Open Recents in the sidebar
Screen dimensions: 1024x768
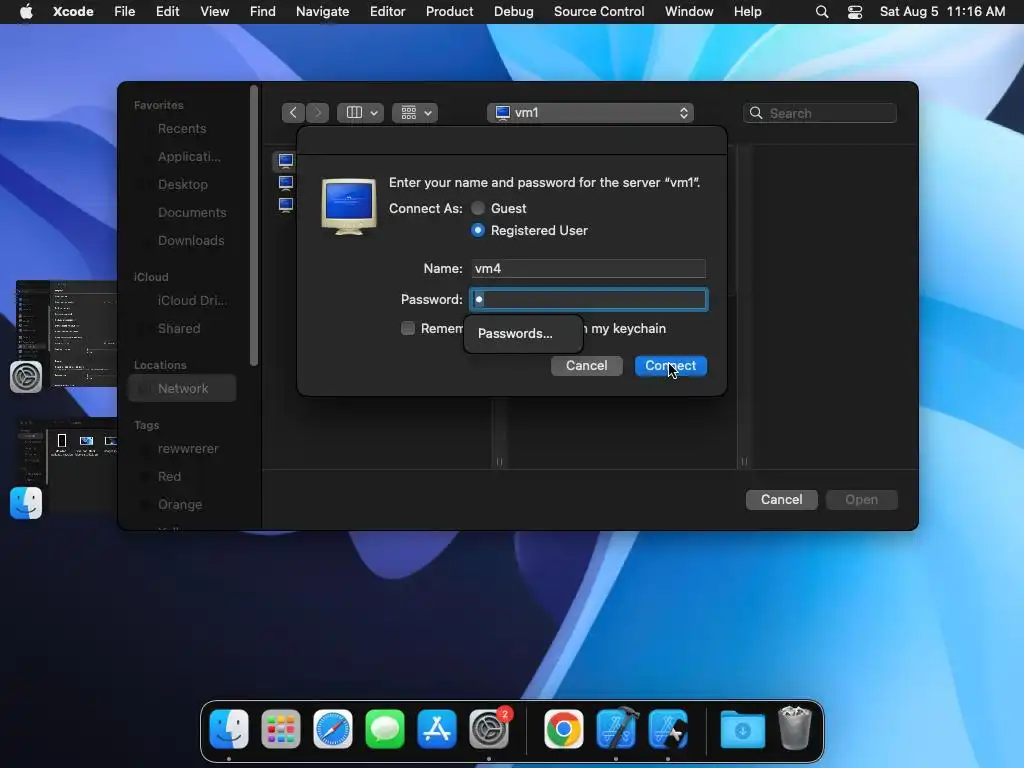coord(182,129)
